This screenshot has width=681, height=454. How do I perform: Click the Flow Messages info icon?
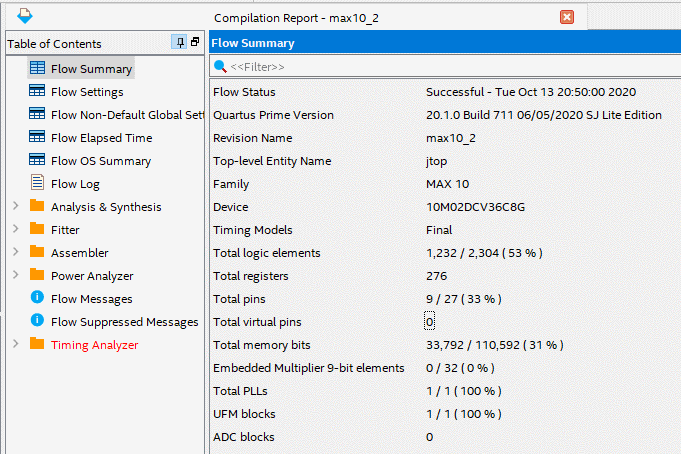click(37, 298)
